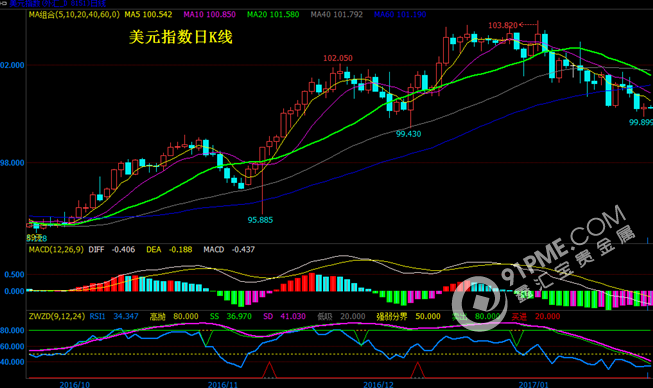653x388 pixels.
Task: Select the DEA -0.188 value
Action: [169, 249]
